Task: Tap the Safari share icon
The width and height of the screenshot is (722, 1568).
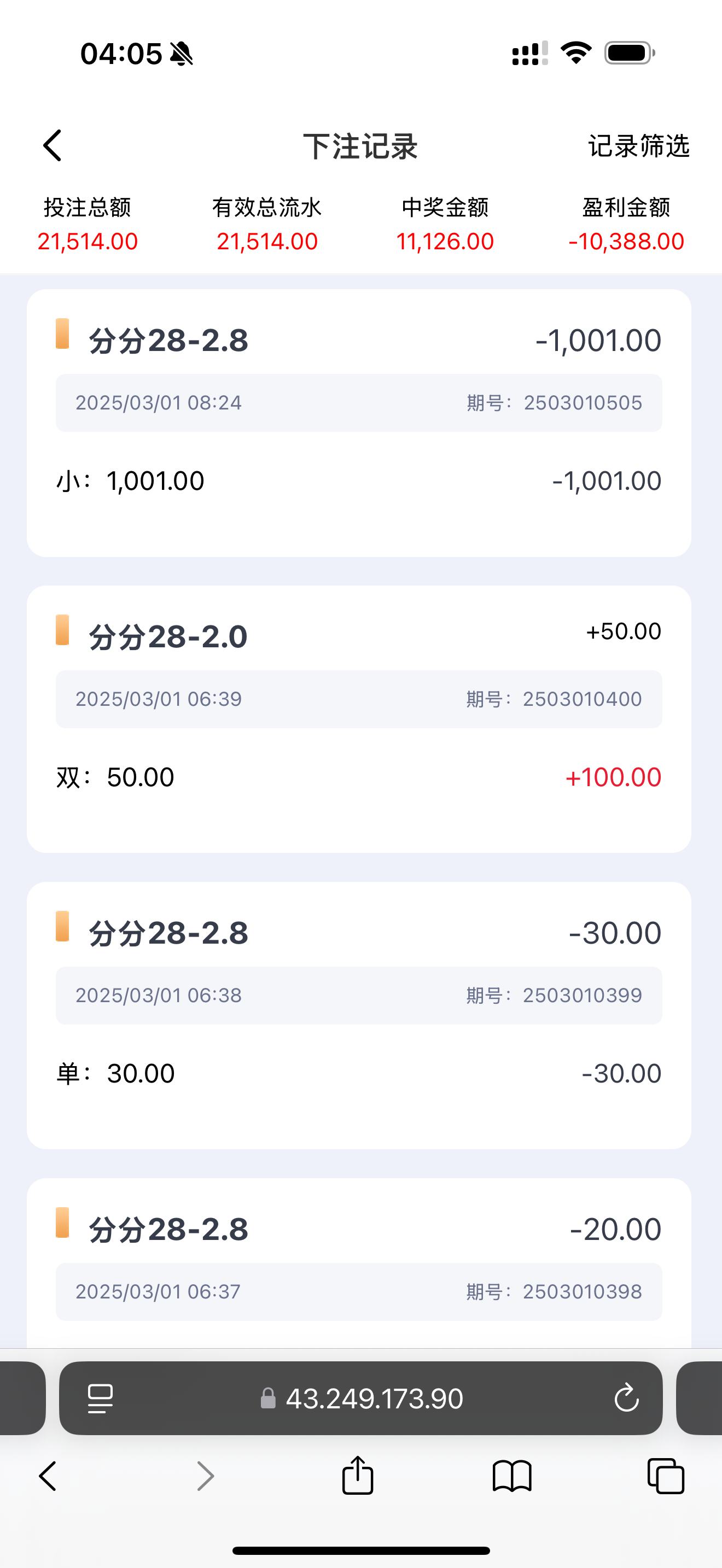Action: coord(357,1476)
